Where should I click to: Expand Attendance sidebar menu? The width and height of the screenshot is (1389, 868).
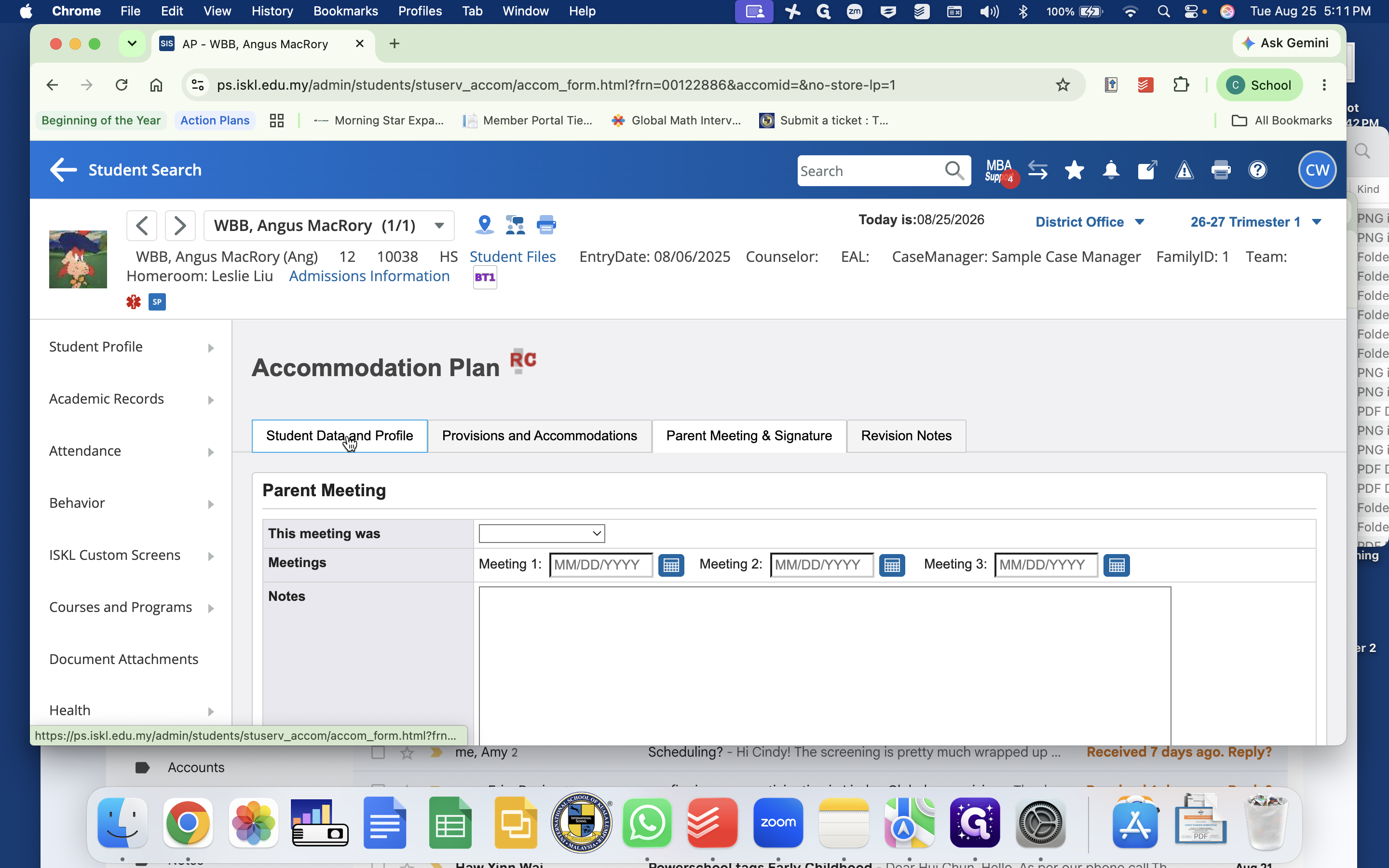pos(132,451)
